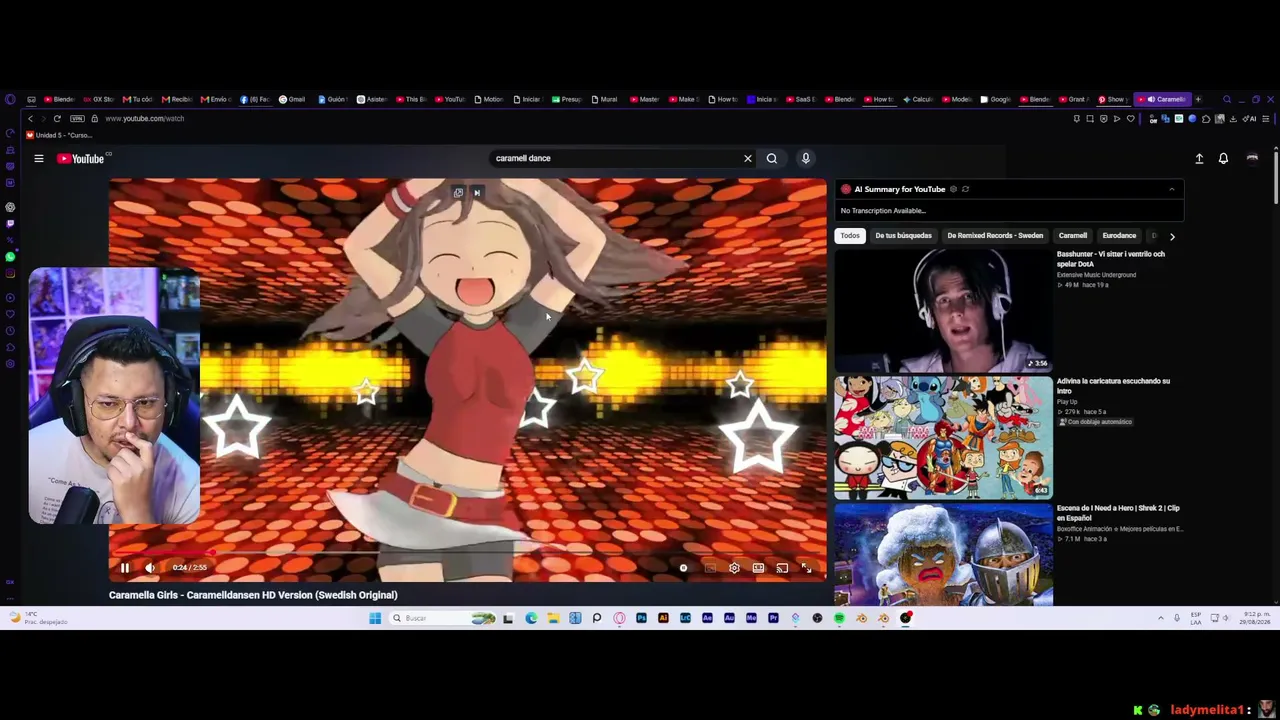The width and height of the screenshot is (1280, 720).
Task: Open 'Basshunter - Vi sitter i ventrilo' title
Action: [1111, 259]
